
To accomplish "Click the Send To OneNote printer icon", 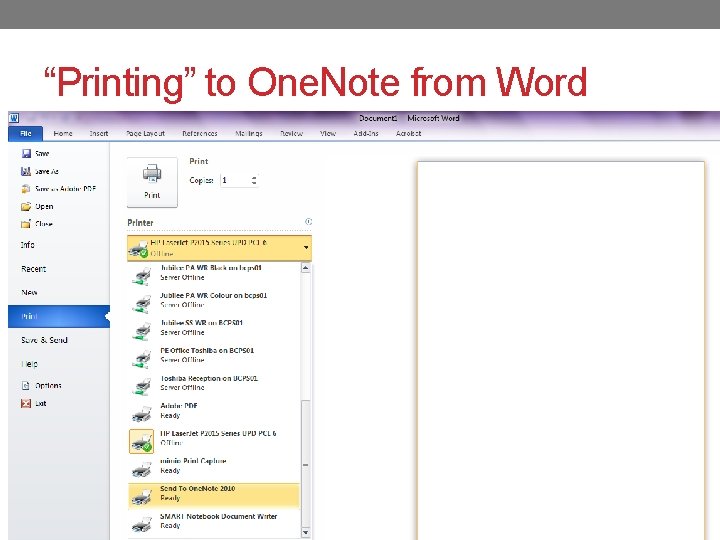I will (x=141, y=497).
